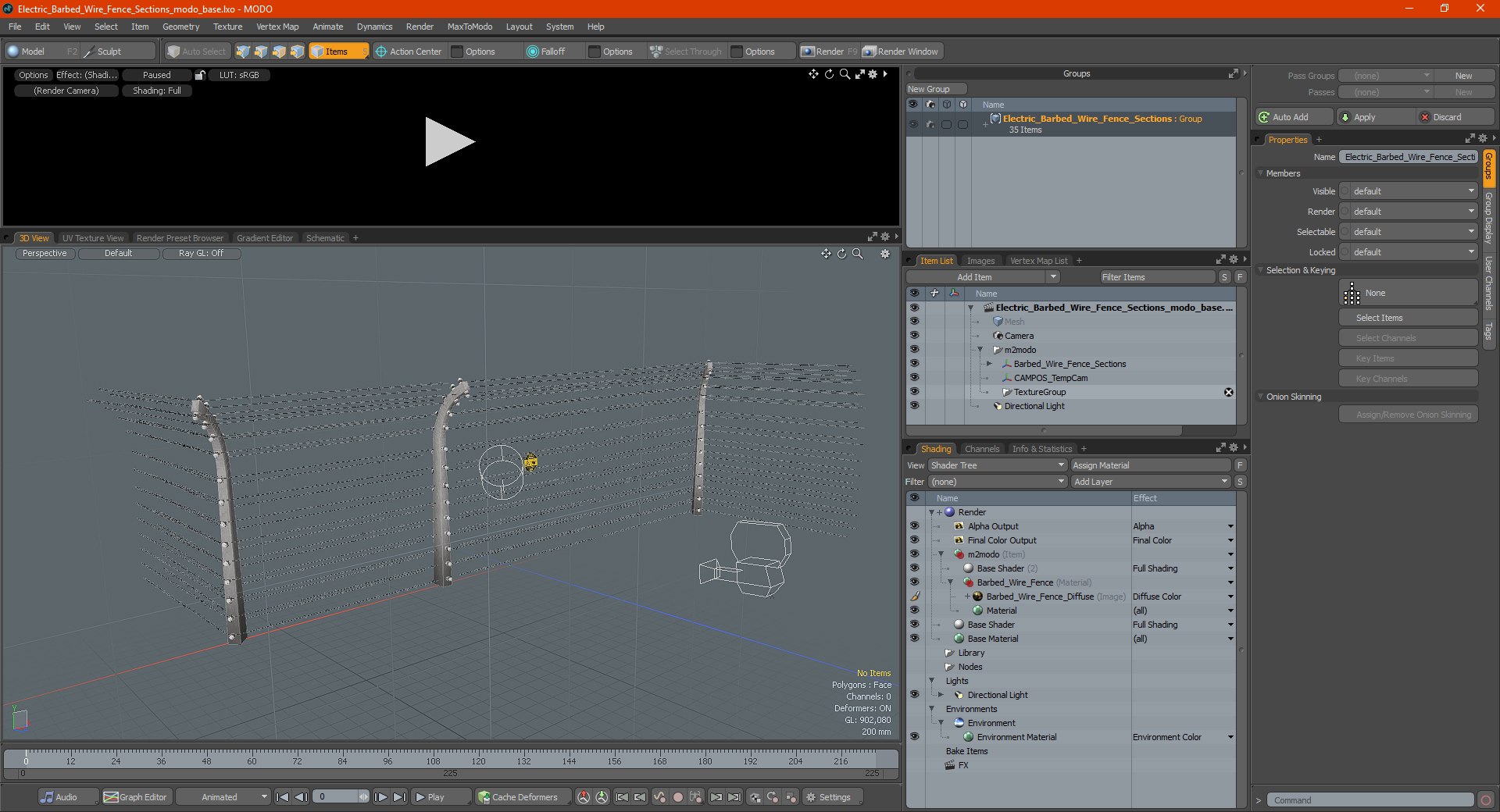Go to first frame on timeline
The height and width of the screenshot is (812, 1500).
pyautogui.click(x=283, y=797)
